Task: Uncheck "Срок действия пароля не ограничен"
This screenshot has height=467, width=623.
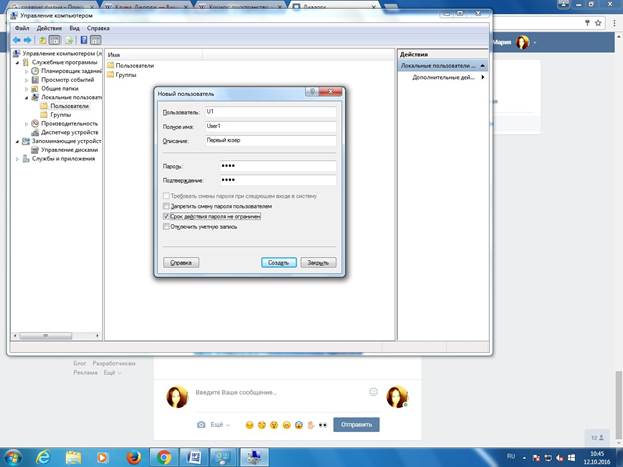Action: tap(166, 216)
